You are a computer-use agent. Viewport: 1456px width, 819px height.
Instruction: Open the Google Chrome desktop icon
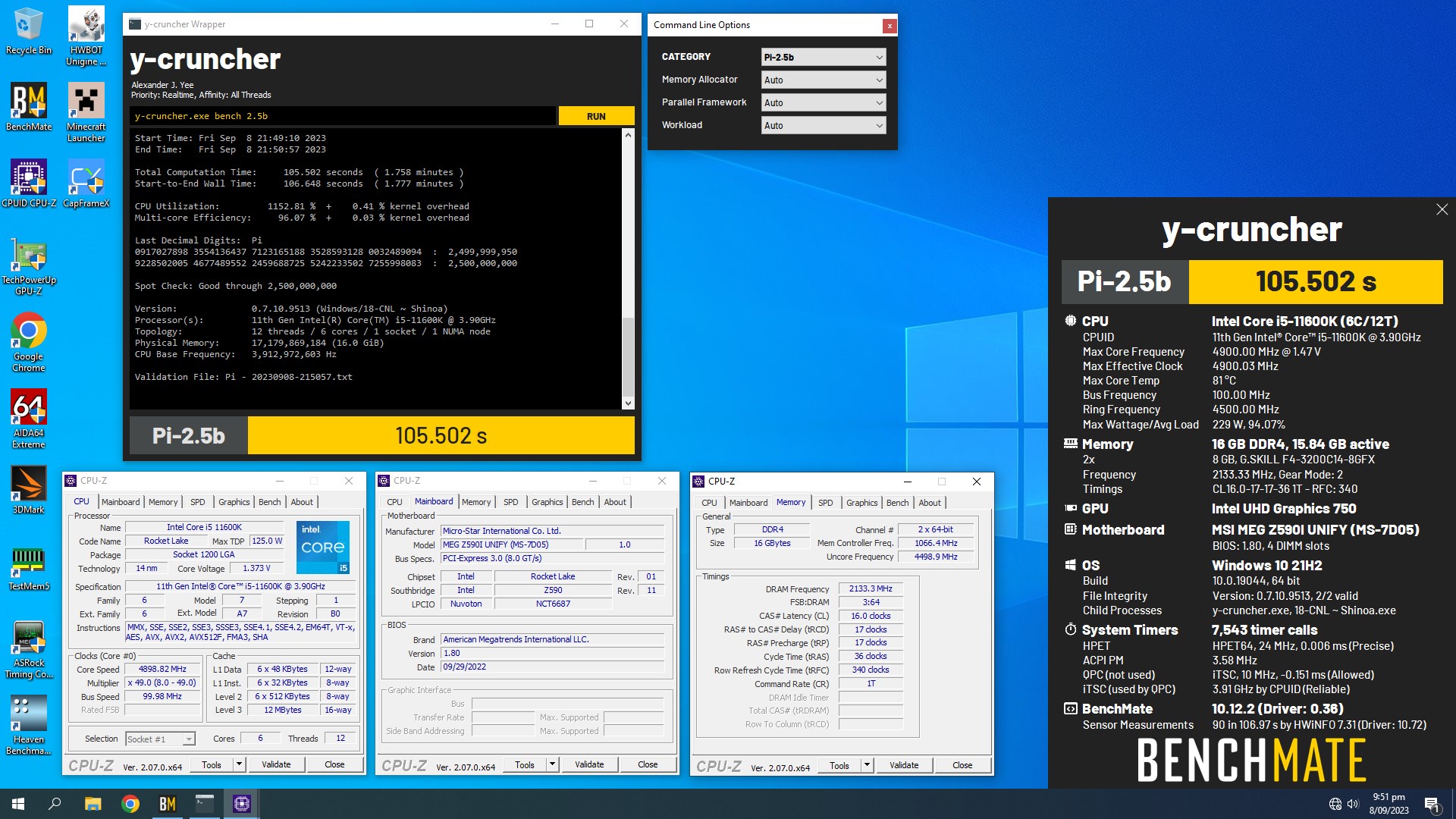pyautogui.click(x=28, y=342)
